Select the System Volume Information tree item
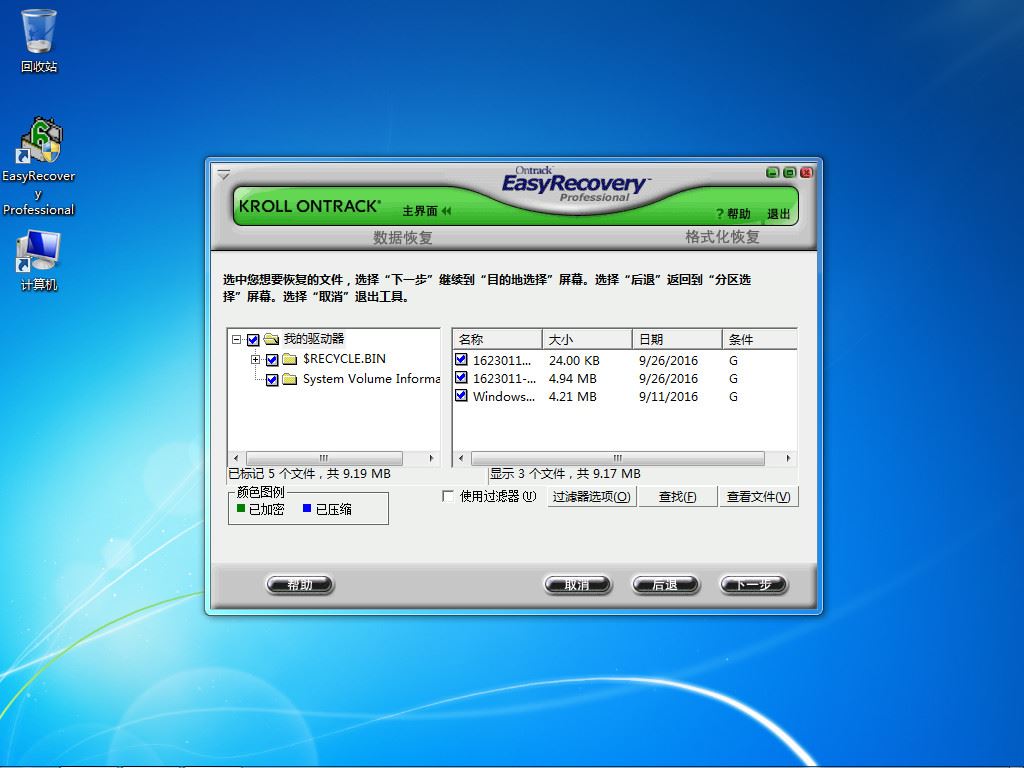The image size is (1024, 768). [x=371, y=379]
